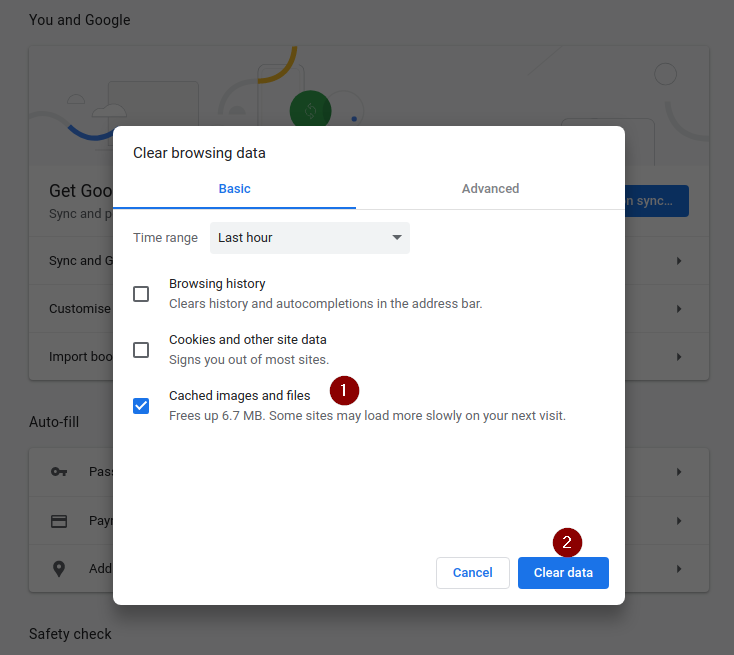Click the Passwords key icon
The width and height of the screenshot is (734, 655).
click(59, 472)
